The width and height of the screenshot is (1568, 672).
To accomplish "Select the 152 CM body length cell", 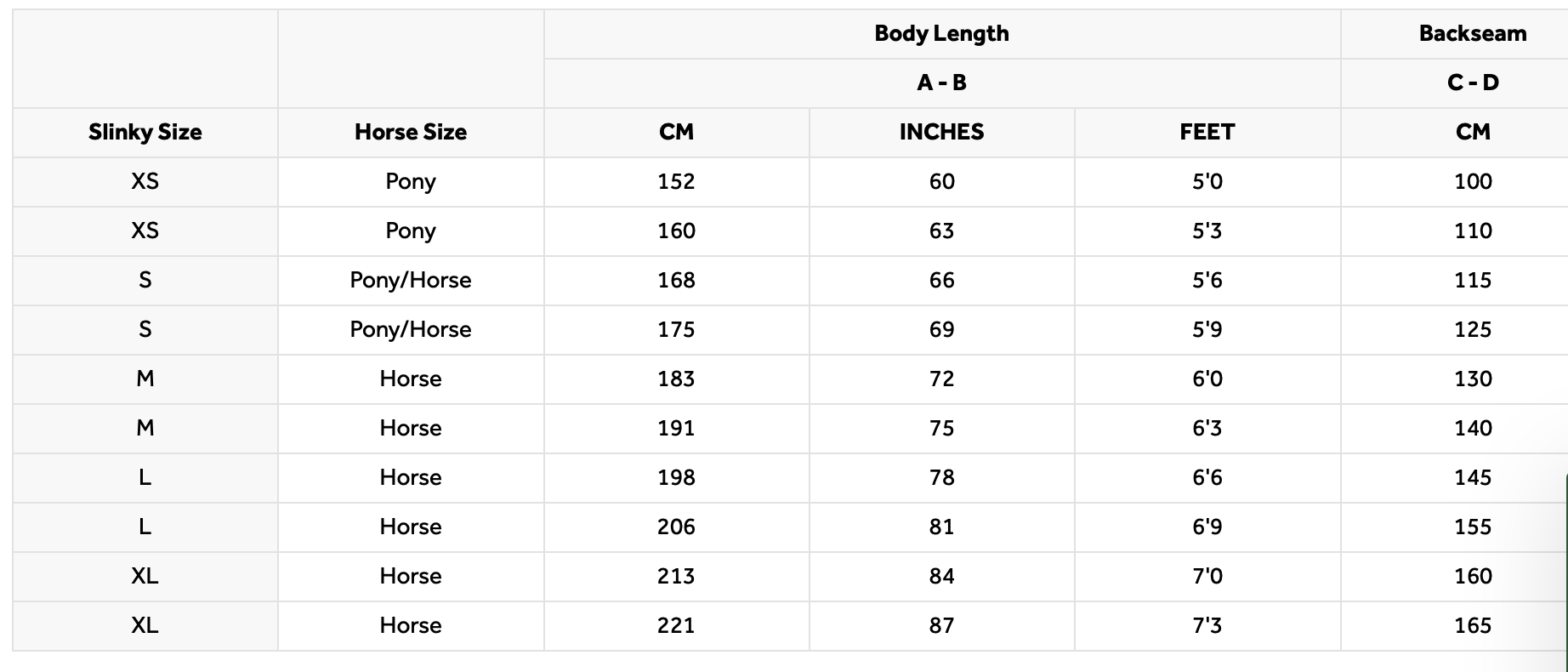I will point(677,181).
